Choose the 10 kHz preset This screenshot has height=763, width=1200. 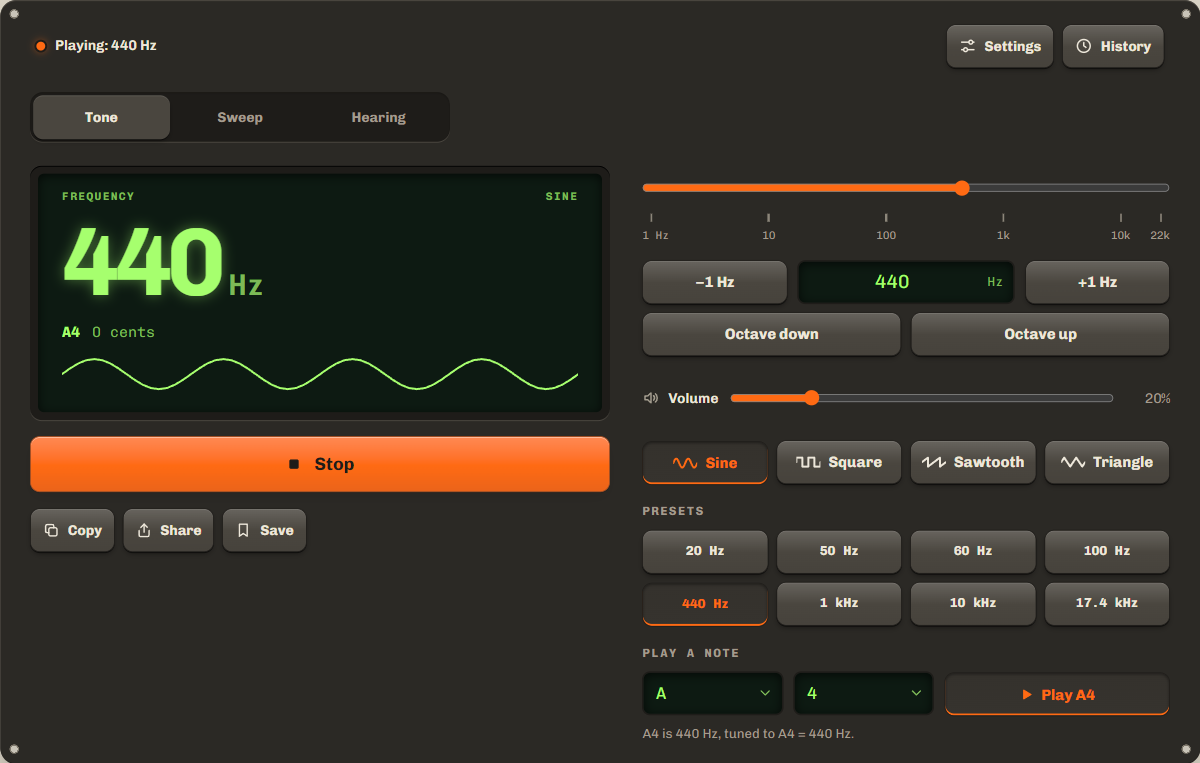(973, 603)
